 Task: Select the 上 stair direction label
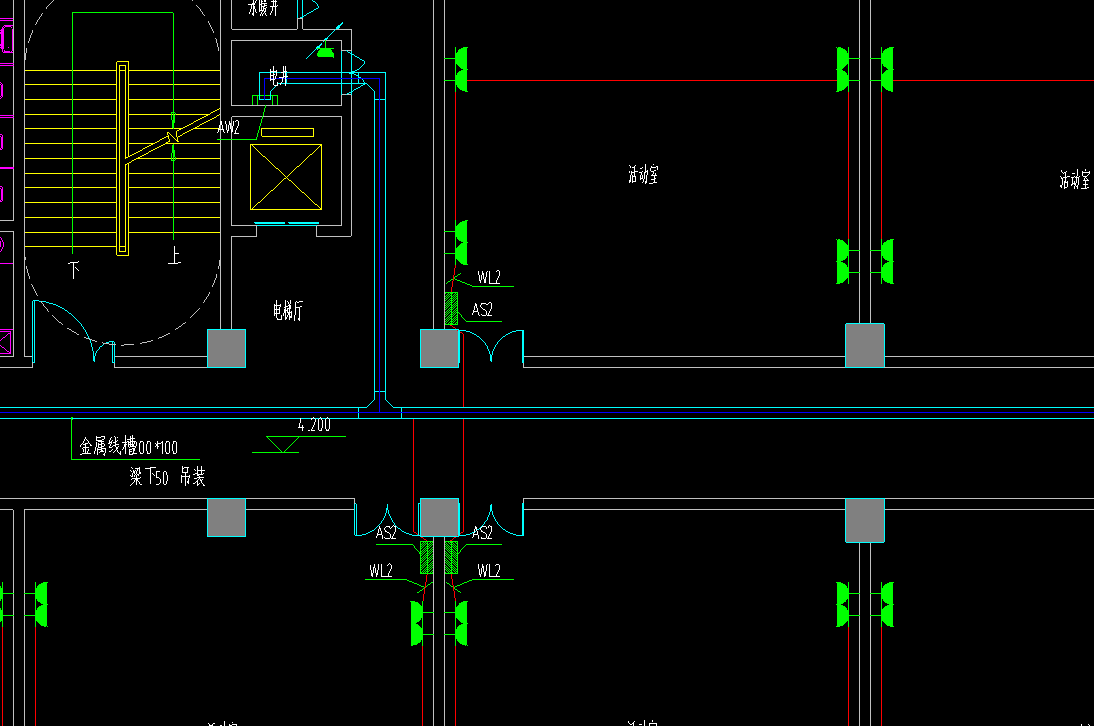174,255
